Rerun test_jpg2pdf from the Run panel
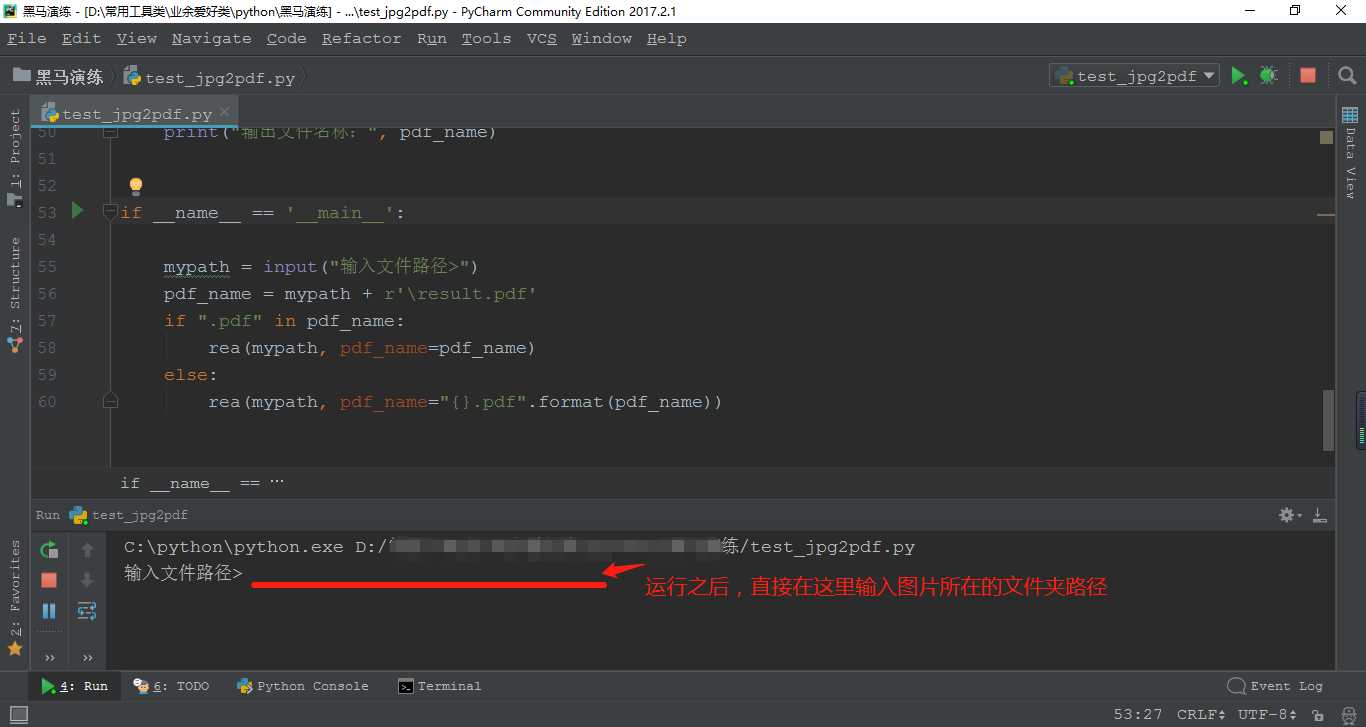The height and width of the screenshot is (727, 1366). (49, 549)
